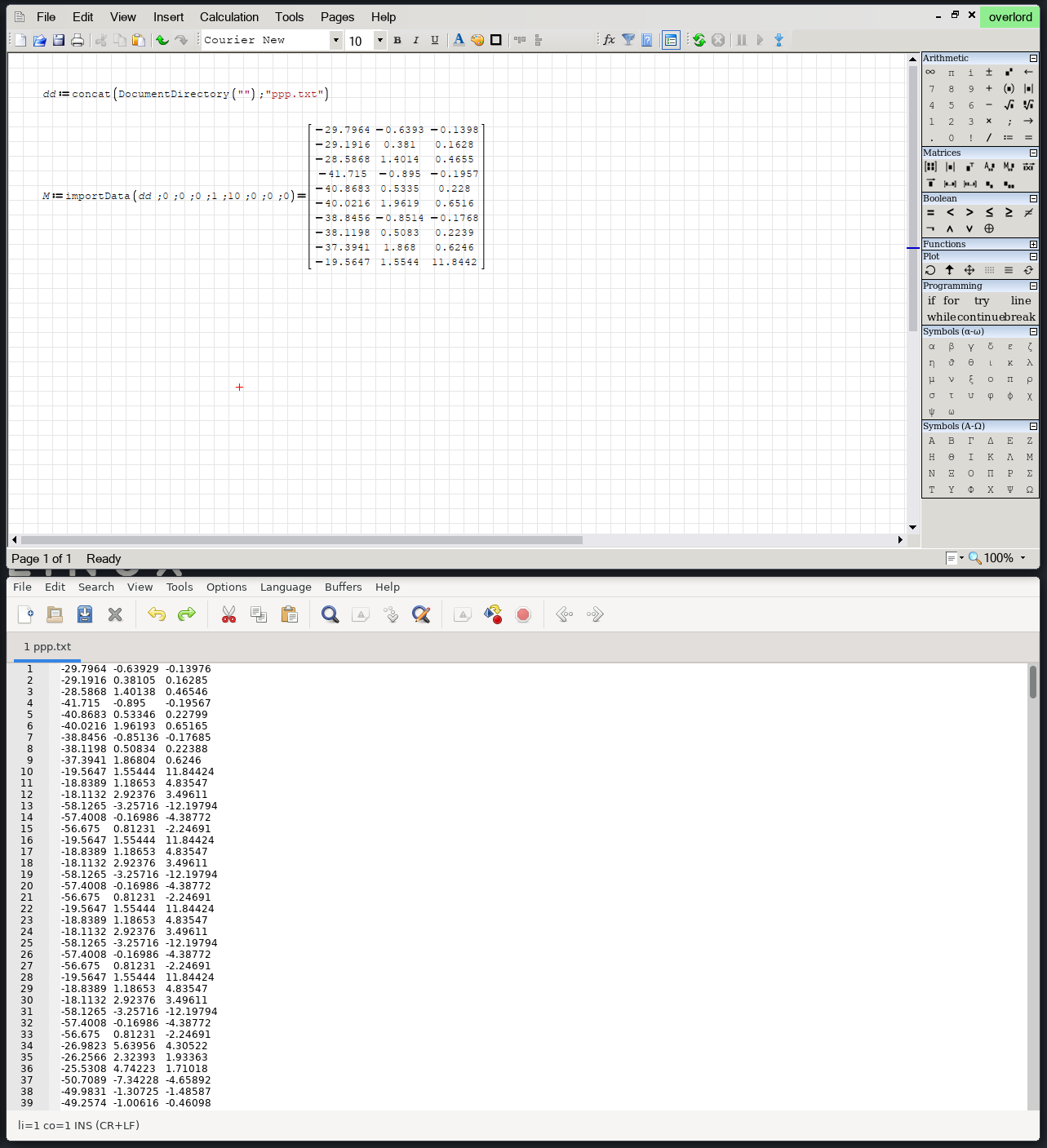Click the square root symbol in Arithmetic
The width and height of the screenshot is (1047, 1148).
pyautogui.click(x=1009, y=105)
